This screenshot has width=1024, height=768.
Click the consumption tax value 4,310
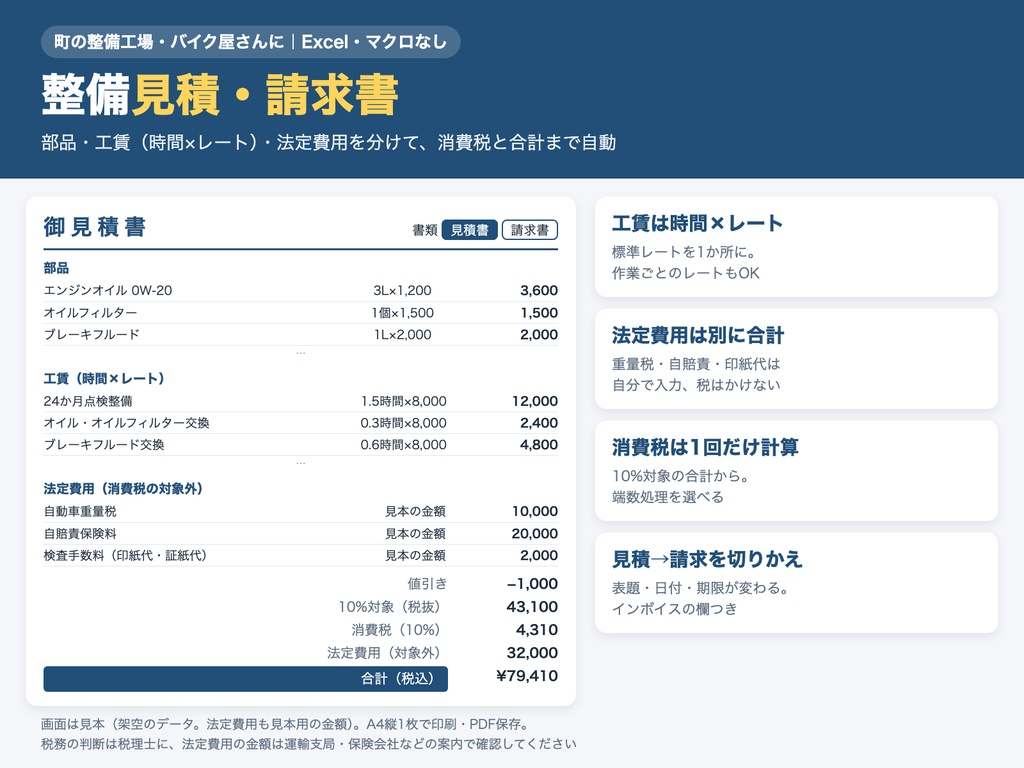pyautogui.click(x=537, y=630)
